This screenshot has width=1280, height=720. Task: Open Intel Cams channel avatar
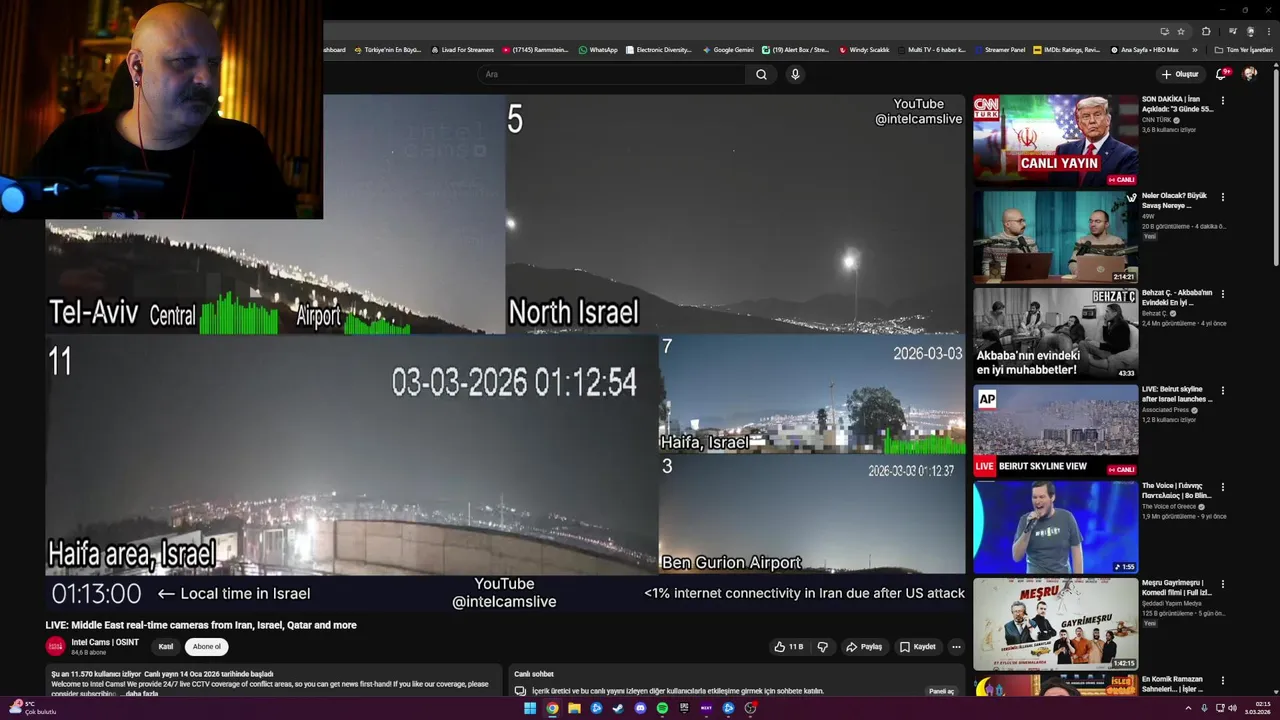pyautogui.click(x=56, y=647)
